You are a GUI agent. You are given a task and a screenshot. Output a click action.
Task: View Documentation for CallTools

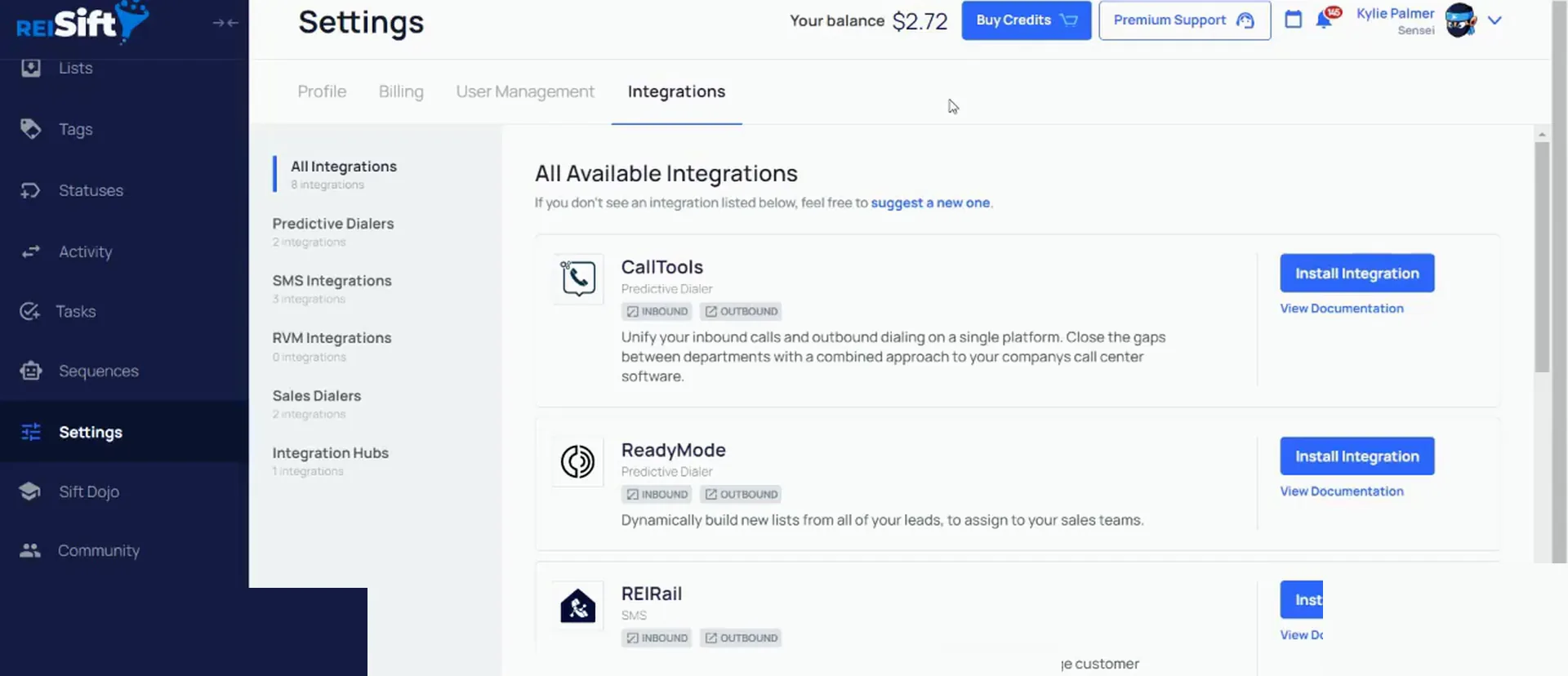coord(1342,309)
